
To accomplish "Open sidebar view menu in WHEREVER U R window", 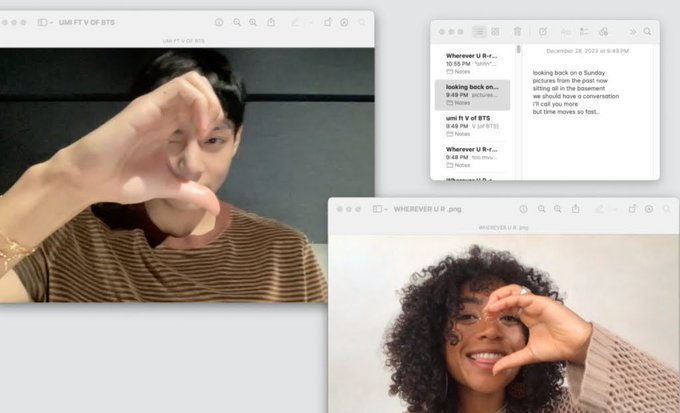I will point(380,209).
